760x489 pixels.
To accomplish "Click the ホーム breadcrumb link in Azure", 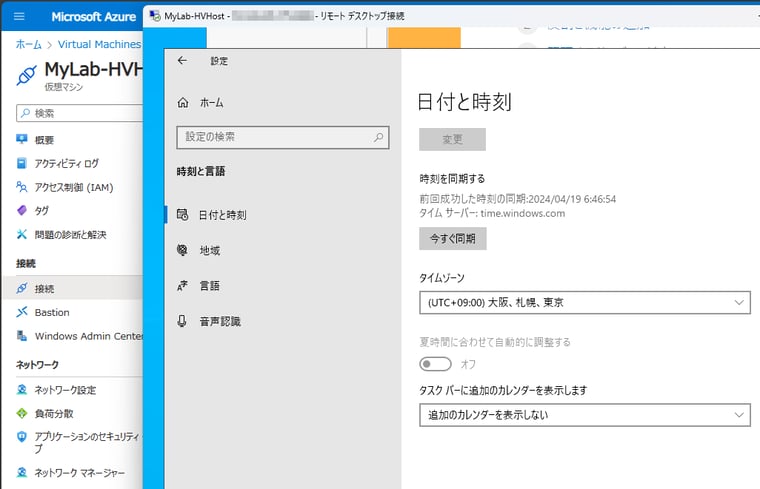I will (x=29, y=44).
